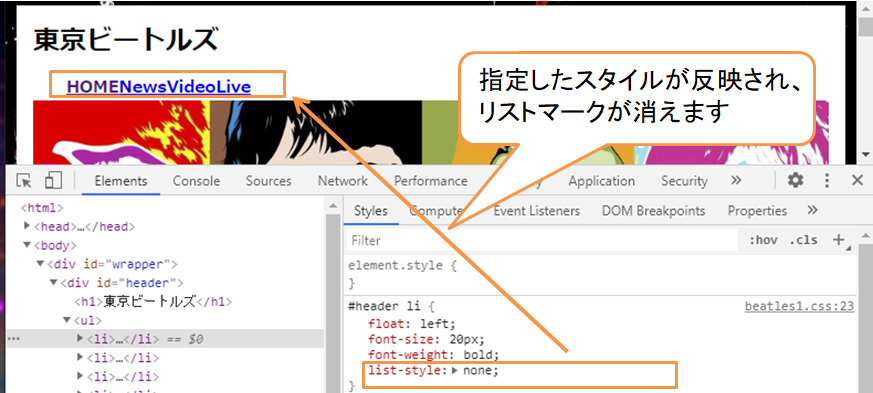873x393 pixels.
Task: Open DevTools settings gear
Action: [796, 180]
